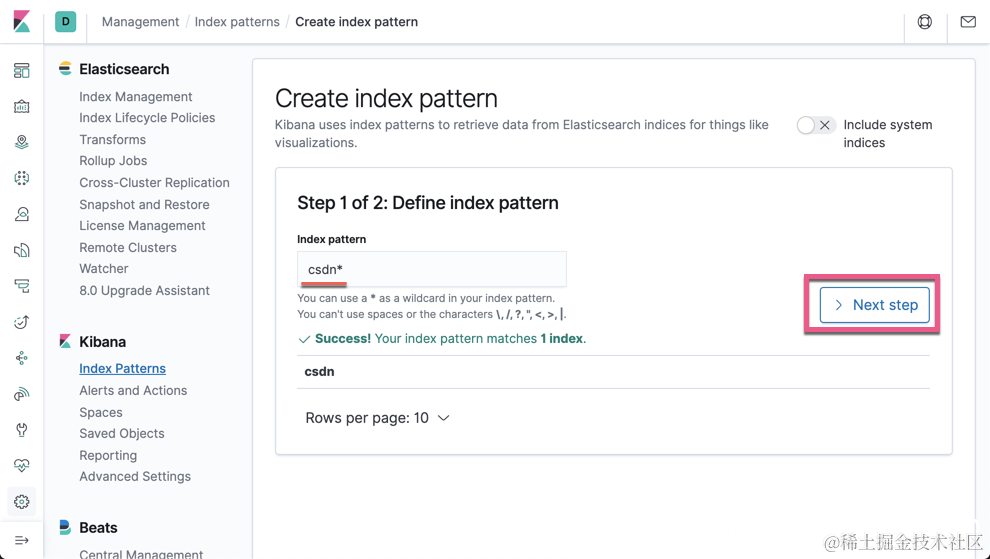Image resolution: width=990 pixels, height=559 pixels.
Task: Click the Next step button
Action: coord(875,305)
